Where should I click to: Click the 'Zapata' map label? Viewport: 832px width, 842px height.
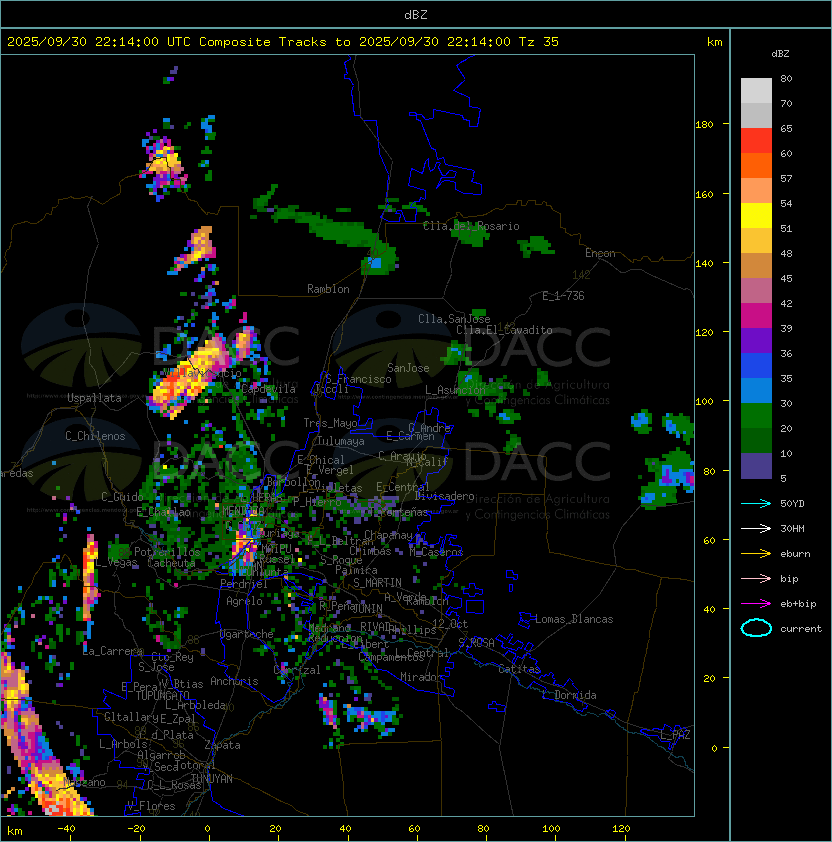[x=222, y=745]
